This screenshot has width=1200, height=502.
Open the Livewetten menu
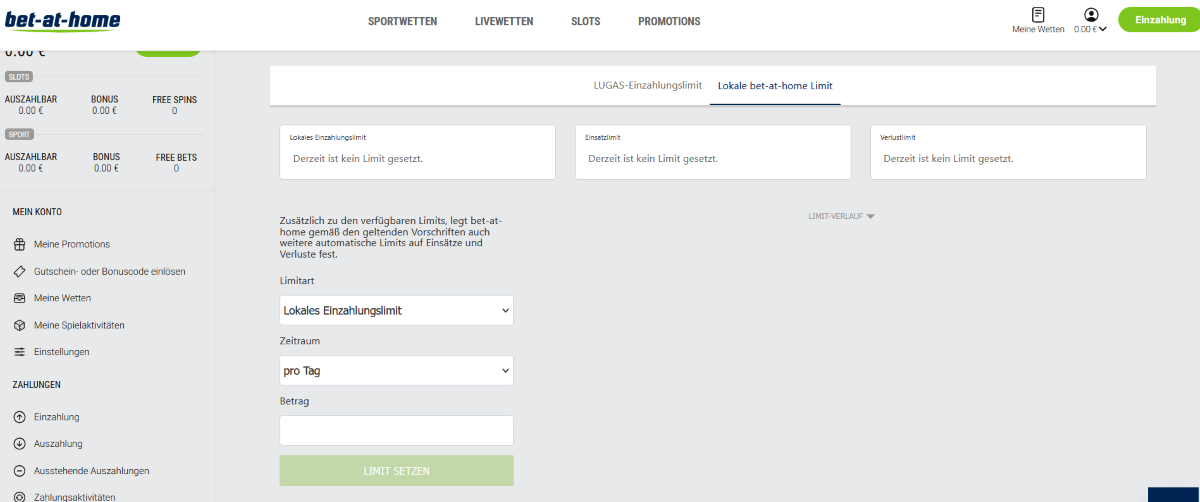(x=504, y=21)
